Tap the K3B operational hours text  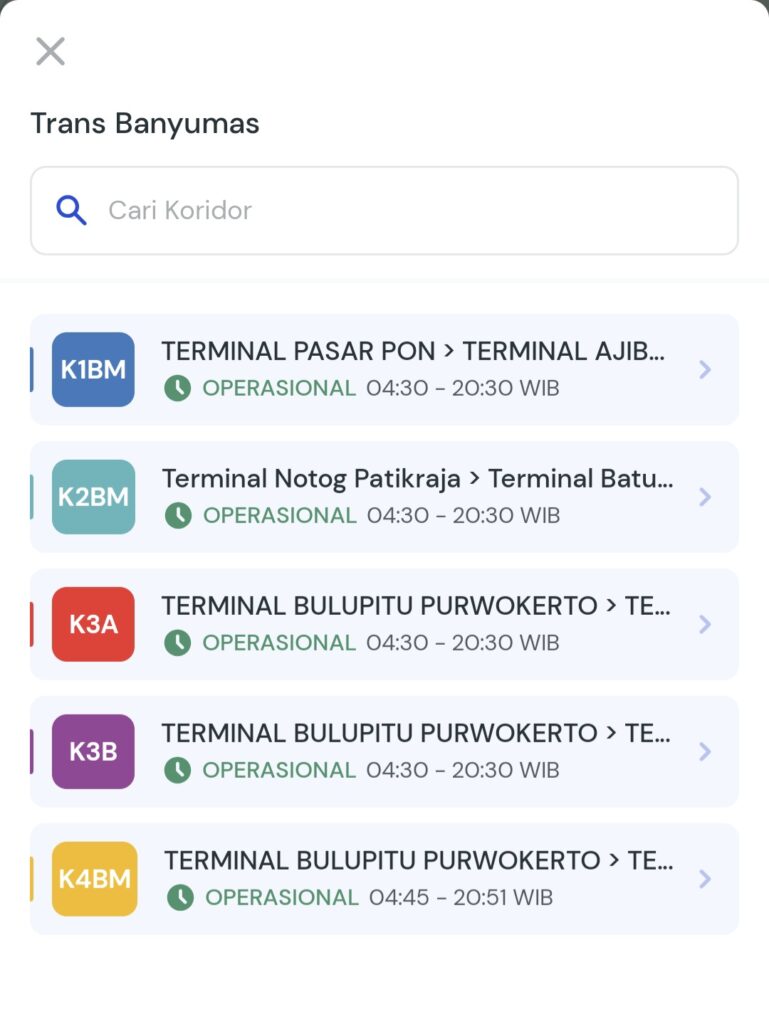pos(462,770)
